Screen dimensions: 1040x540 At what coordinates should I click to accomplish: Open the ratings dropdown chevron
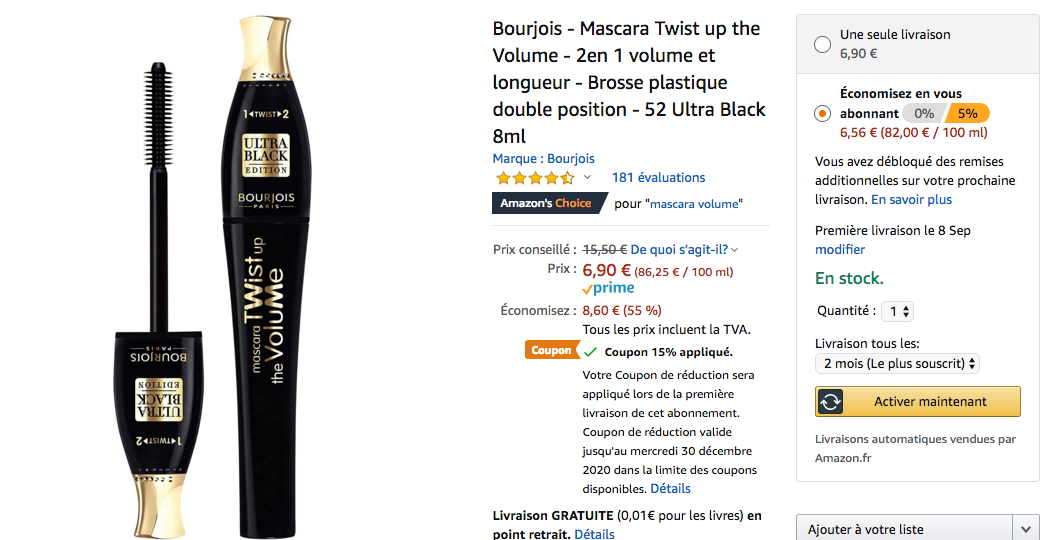[587, 178]
